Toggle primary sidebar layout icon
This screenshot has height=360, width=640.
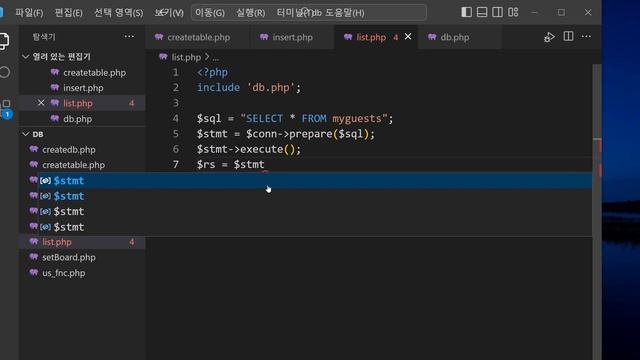click(x=466, y=12)
